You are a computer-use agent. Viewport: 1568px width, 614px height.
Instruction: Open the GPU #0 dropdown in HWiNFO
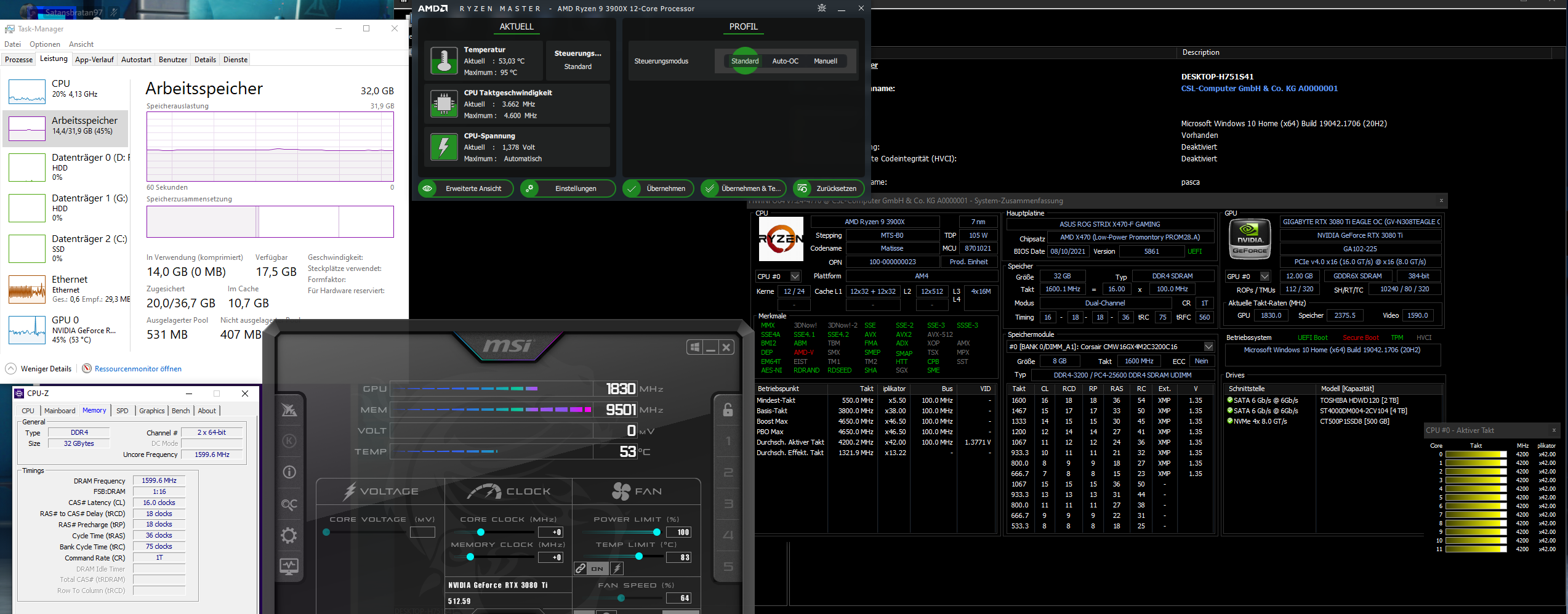coord(1264,276)
